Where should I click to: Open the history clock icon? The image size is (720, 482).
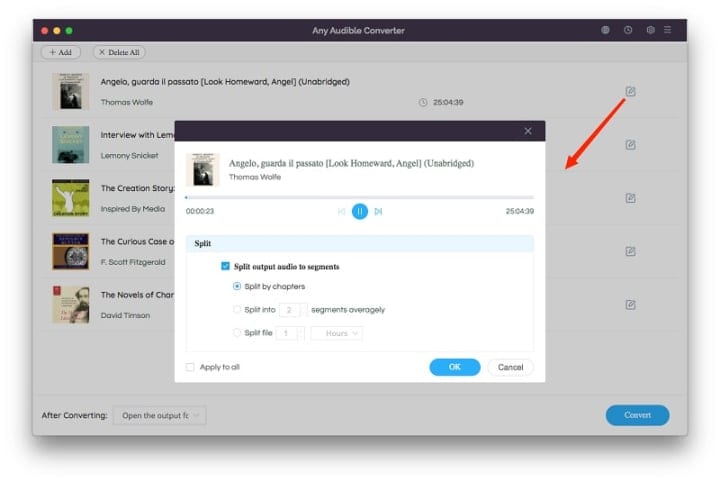coord(628,30)
